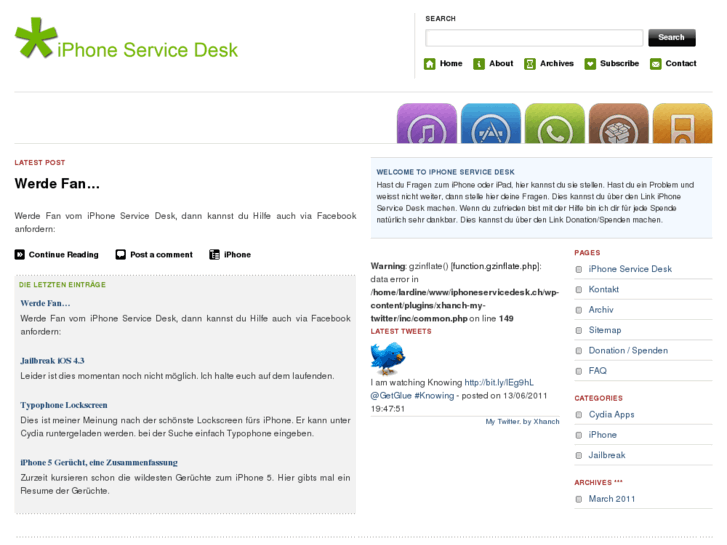Click the blue Twitter bird image
The height and width of the screenshot is (545, 727).
[388, 359]
